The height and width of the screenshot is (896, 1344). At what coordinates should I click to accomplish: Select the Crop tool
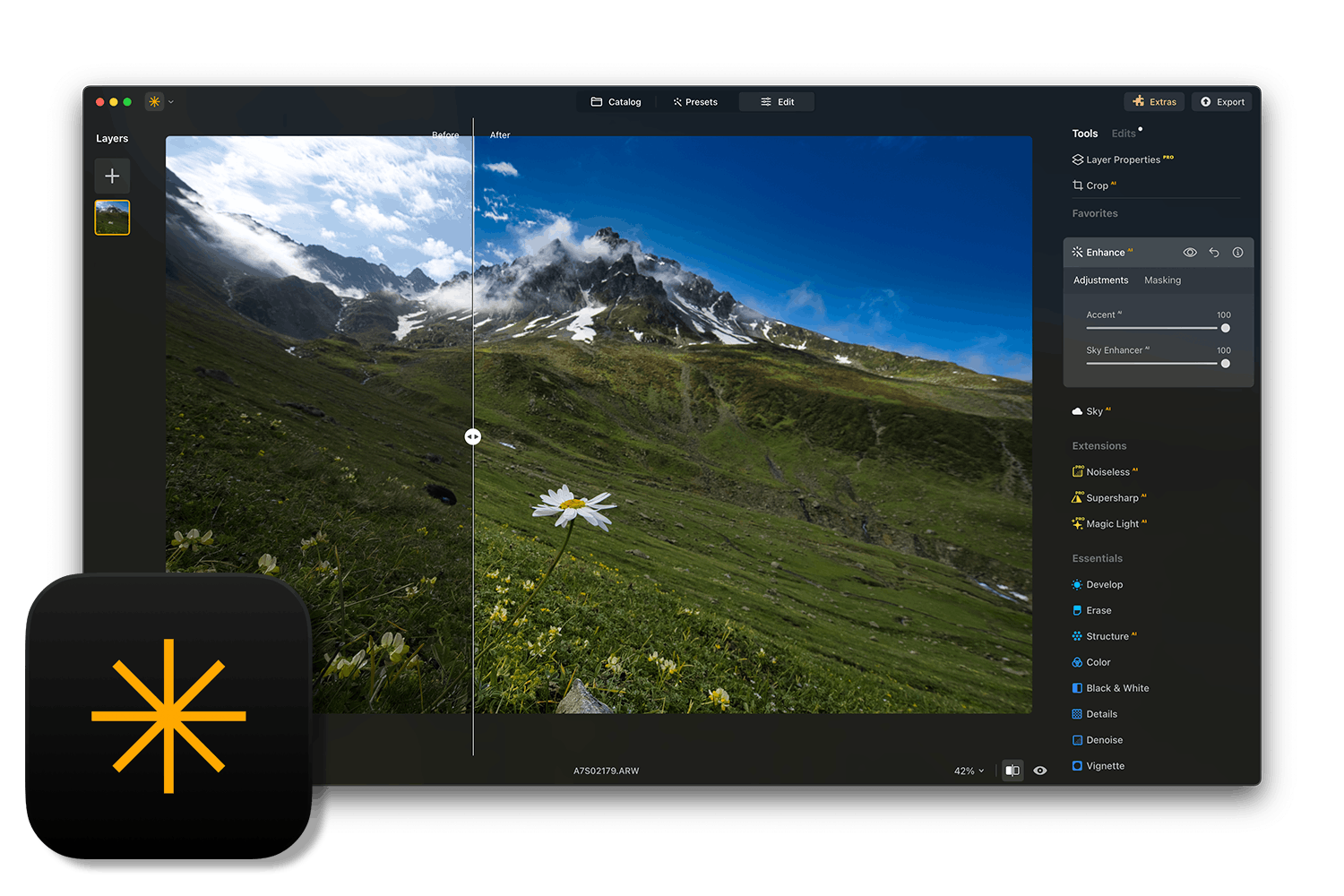point(1094,185)
